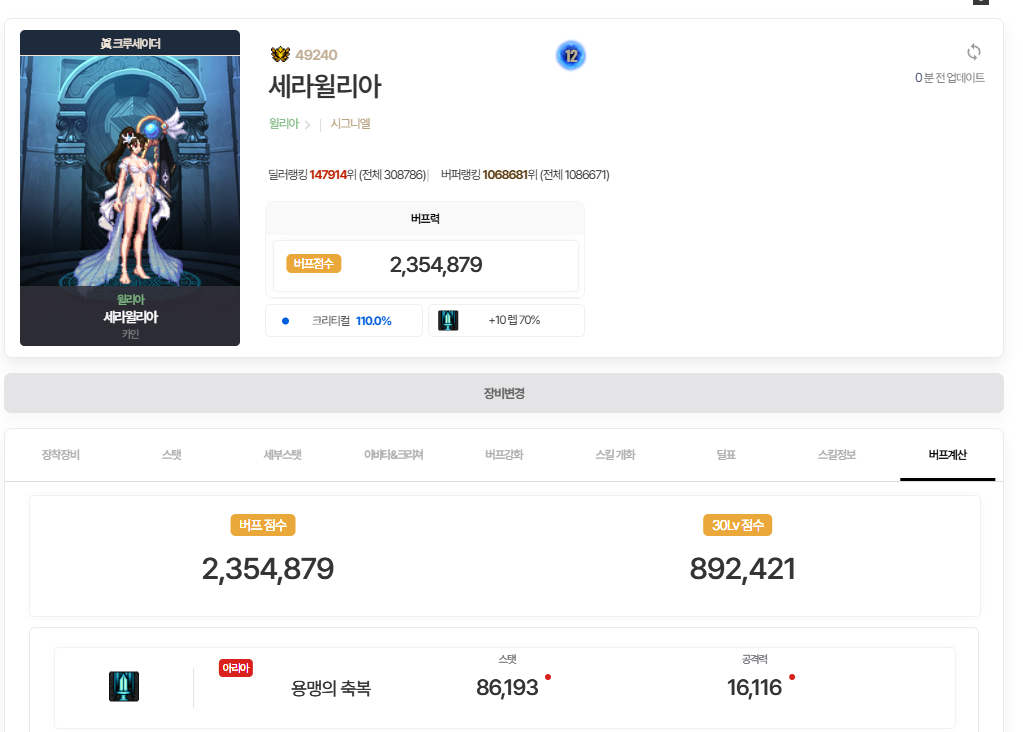Click the refresh update icon

pyautogui.click(x=973, y=52)
